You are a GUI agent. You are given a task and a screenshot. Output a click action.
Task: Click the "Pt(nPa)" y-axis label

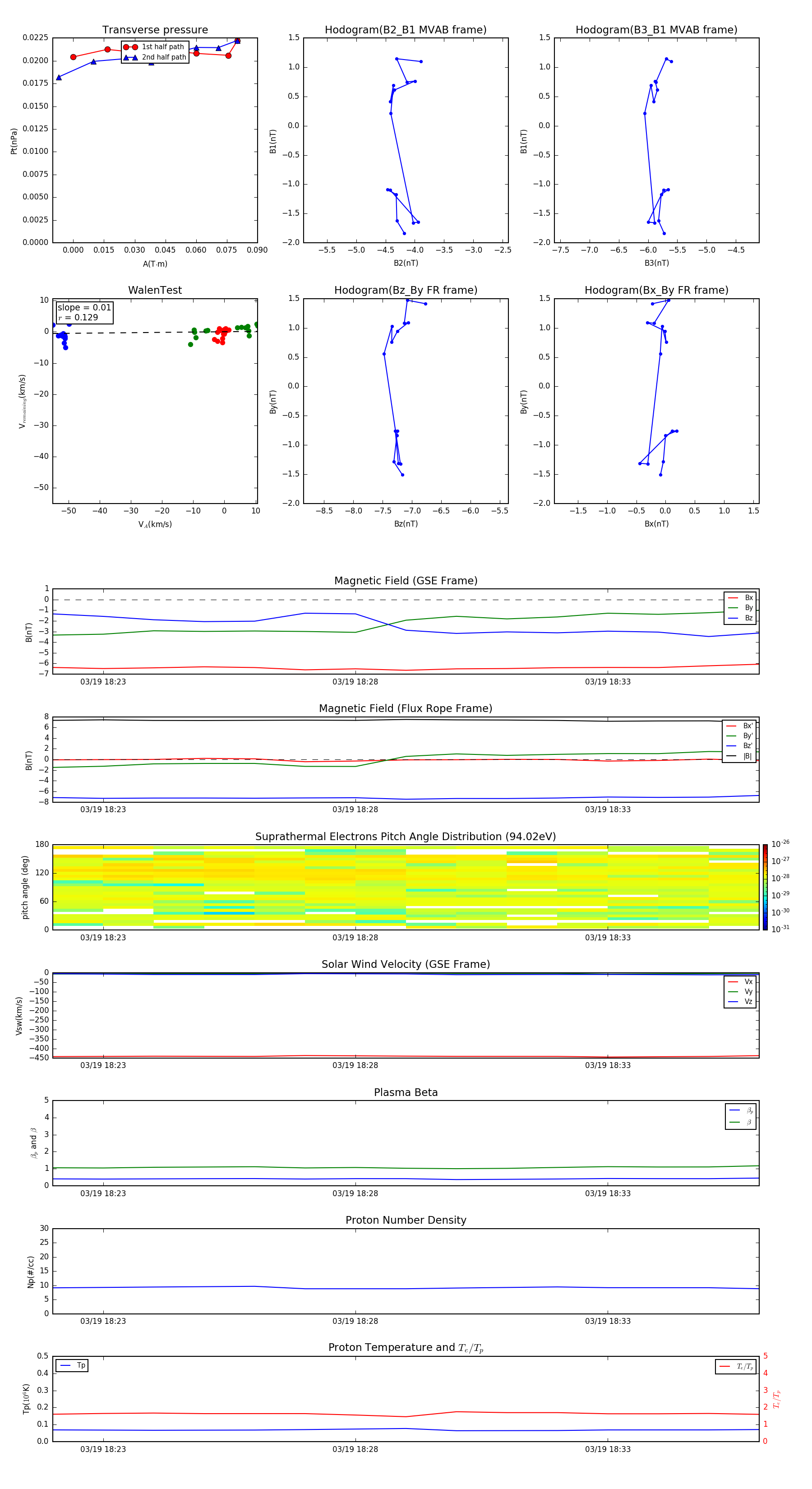click(14, 141)
